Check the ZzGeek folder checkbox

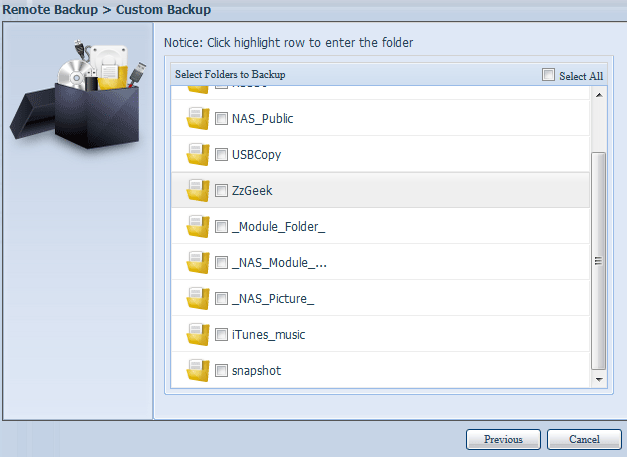221,191
